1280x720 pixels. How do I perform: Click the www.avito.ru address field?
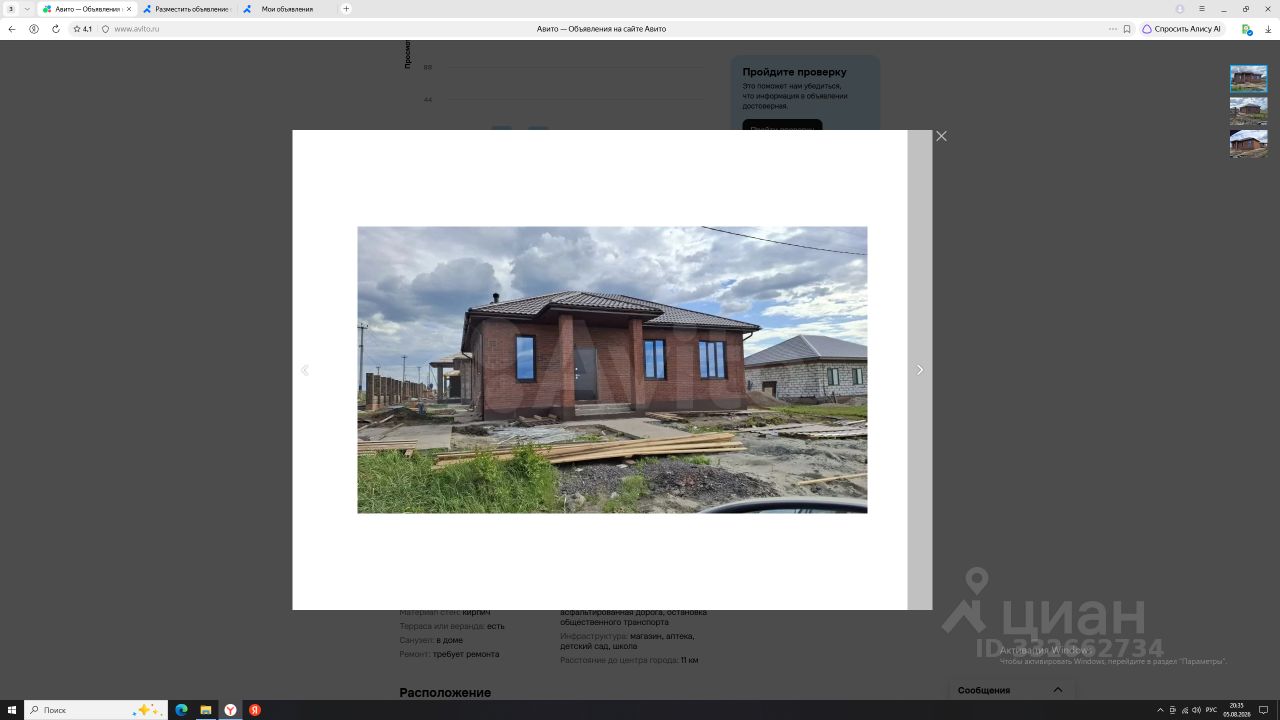[x=137, y=29]
